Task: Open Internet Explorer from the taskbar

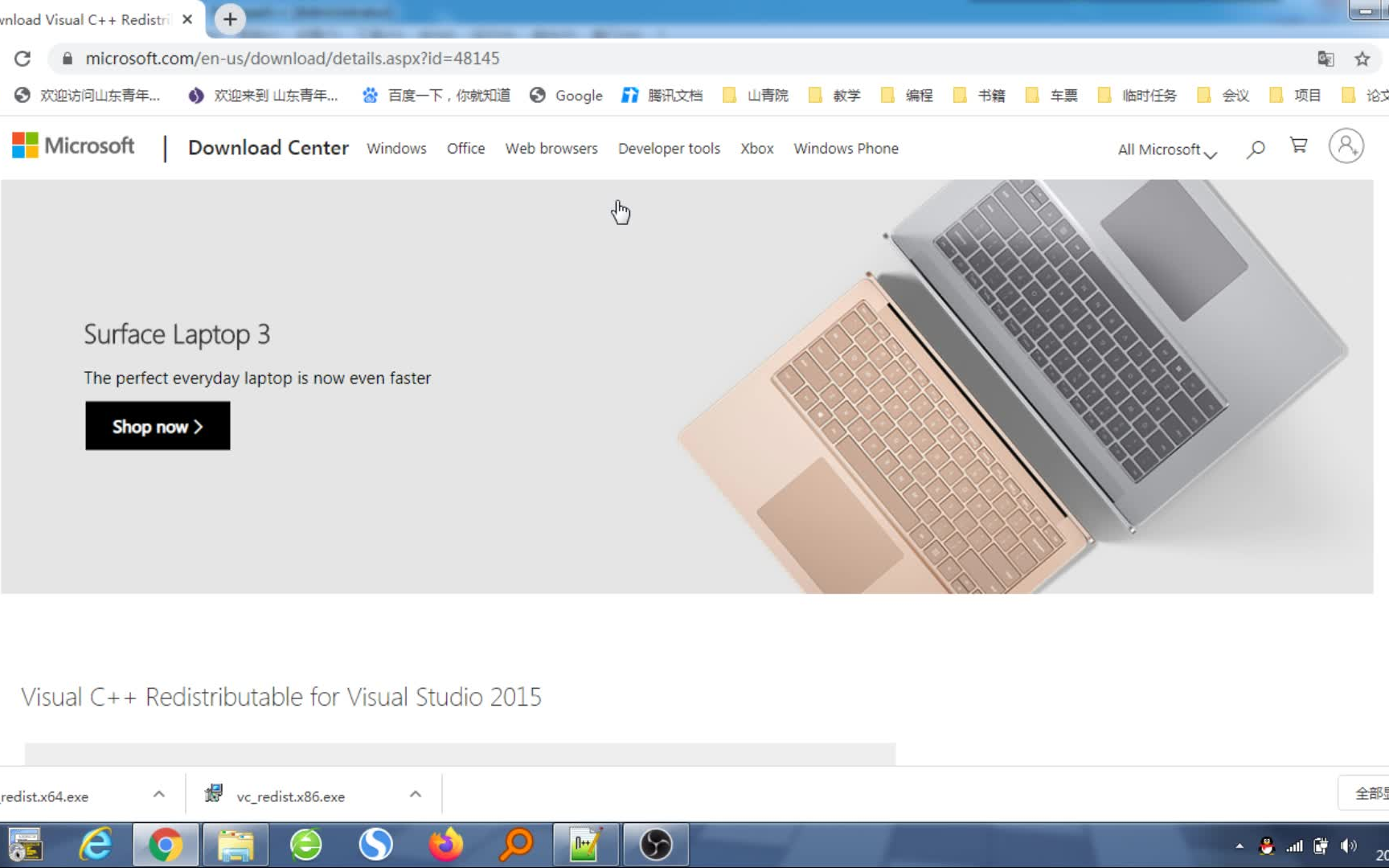Action: (x=96, y=845)
